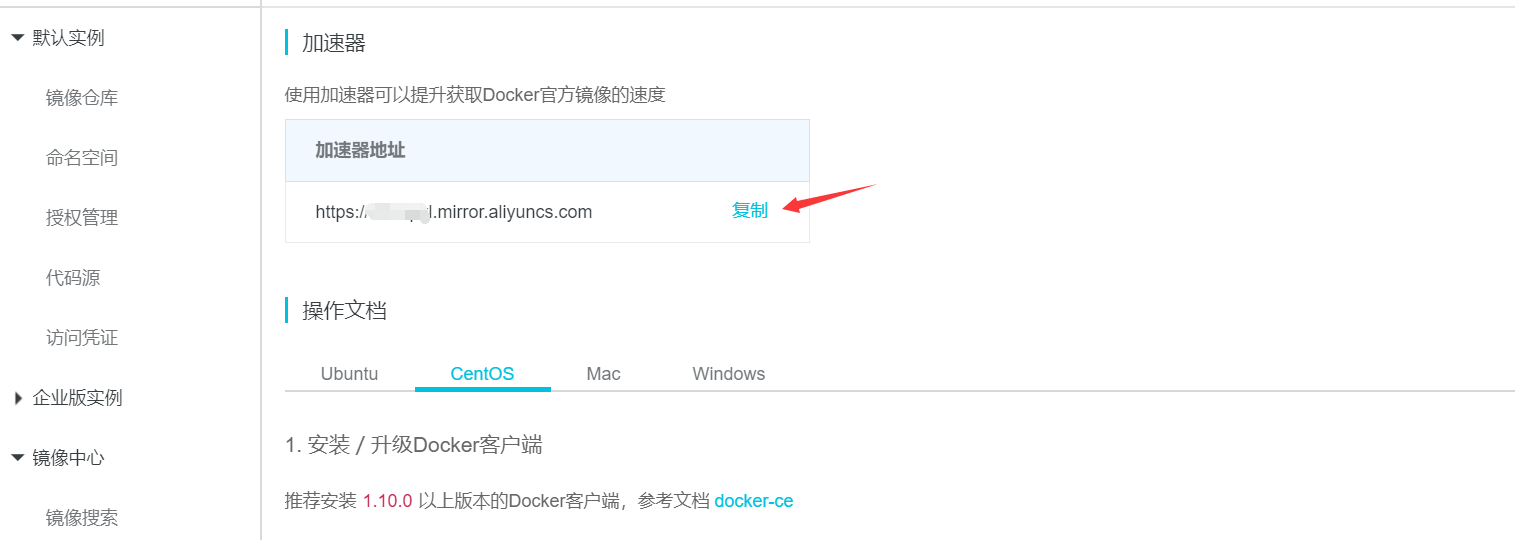Go to 授权管理 in the sidebar
The width and height of the screenshot is (1515, 540).
click(82, 218)
